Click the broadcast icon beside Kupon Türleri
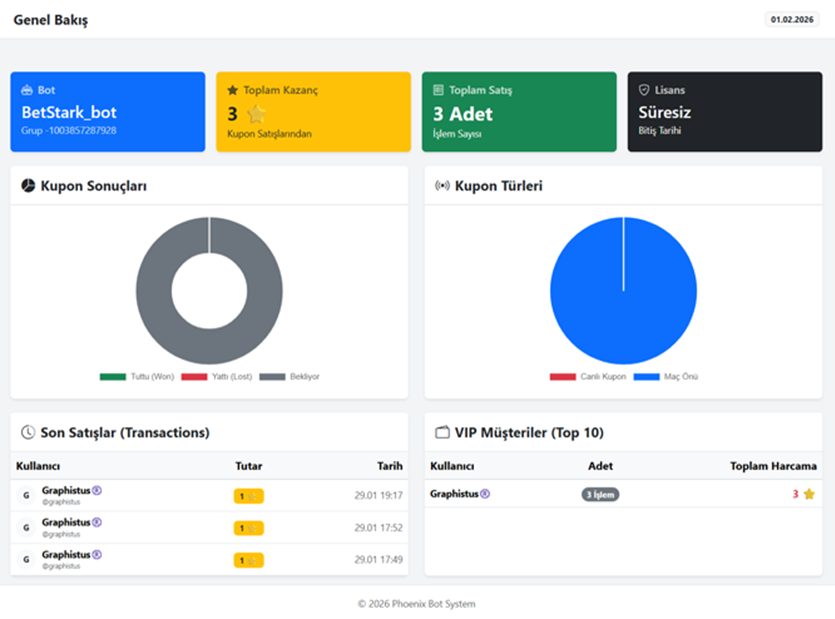Image resolution: width=835 pixels, height=619 pixels. 442,186
